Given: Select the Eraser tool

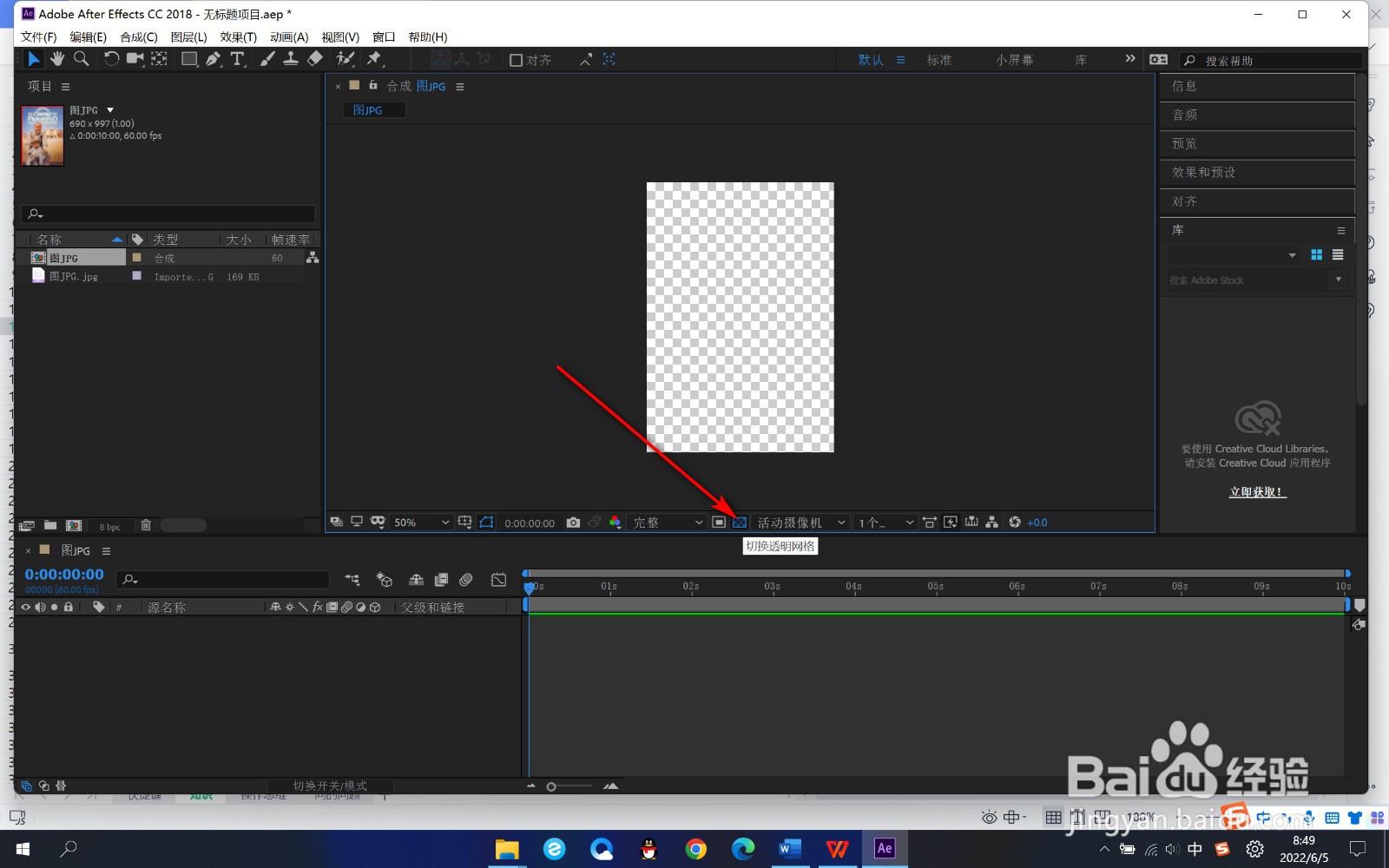Looking at the screenshot, I should tap(315, 59).
